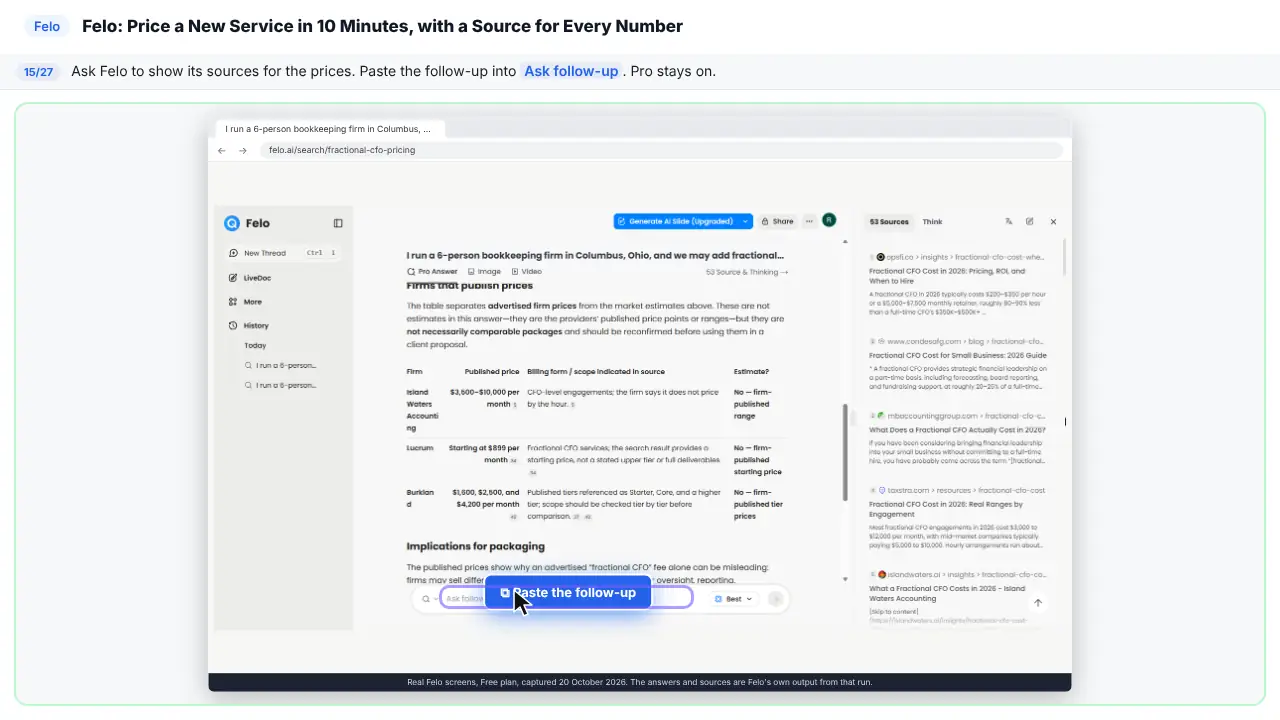
Task: Click the More apps grid icon
Action: click(233, 302)
